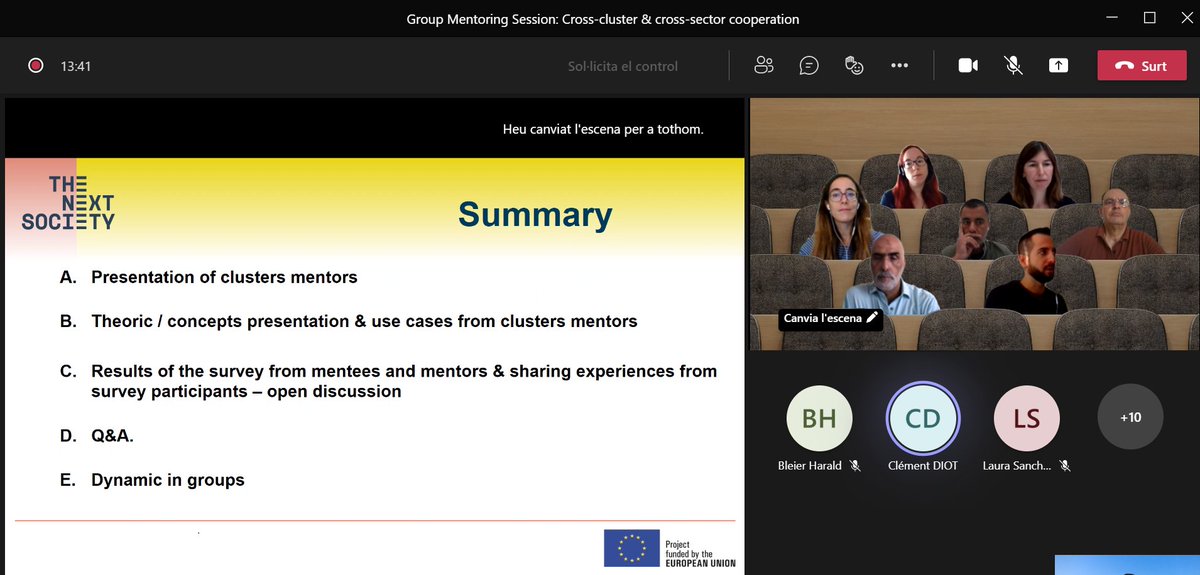
Task: Show the +10 additional participants
Action: pyautogui.click(x=1130, y=417)
